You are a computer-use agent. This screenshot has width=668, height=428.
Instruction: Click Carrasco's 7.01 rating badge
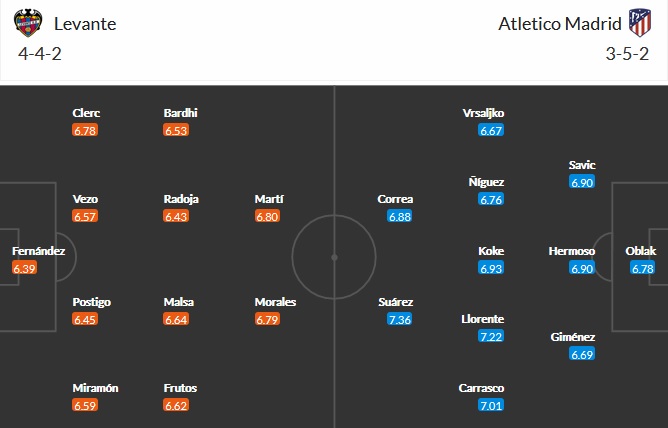click(x=491, y=405)
